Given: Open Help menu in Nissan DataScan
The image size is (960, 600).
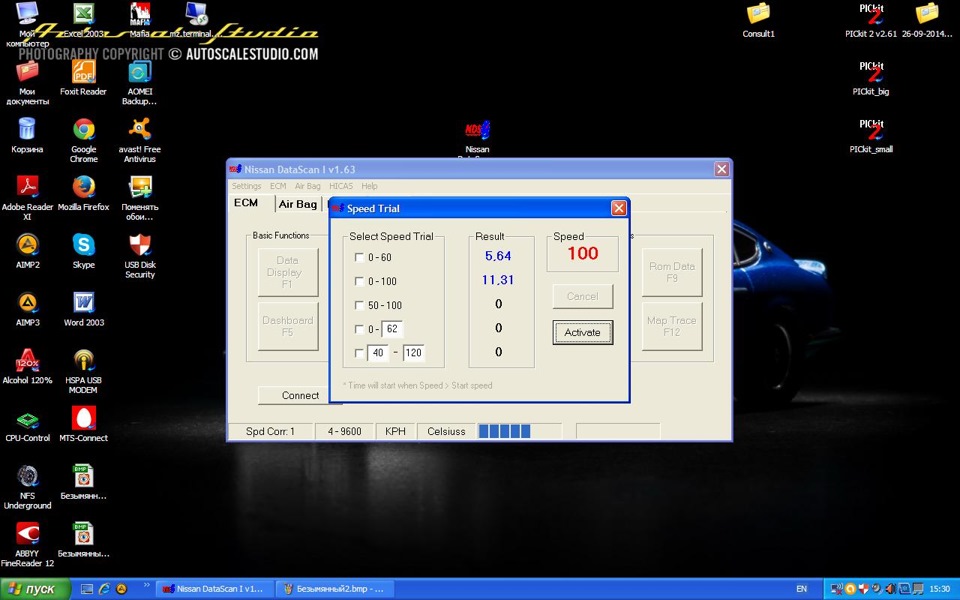Looking at the screenshot, I should [x=369, y=186].
